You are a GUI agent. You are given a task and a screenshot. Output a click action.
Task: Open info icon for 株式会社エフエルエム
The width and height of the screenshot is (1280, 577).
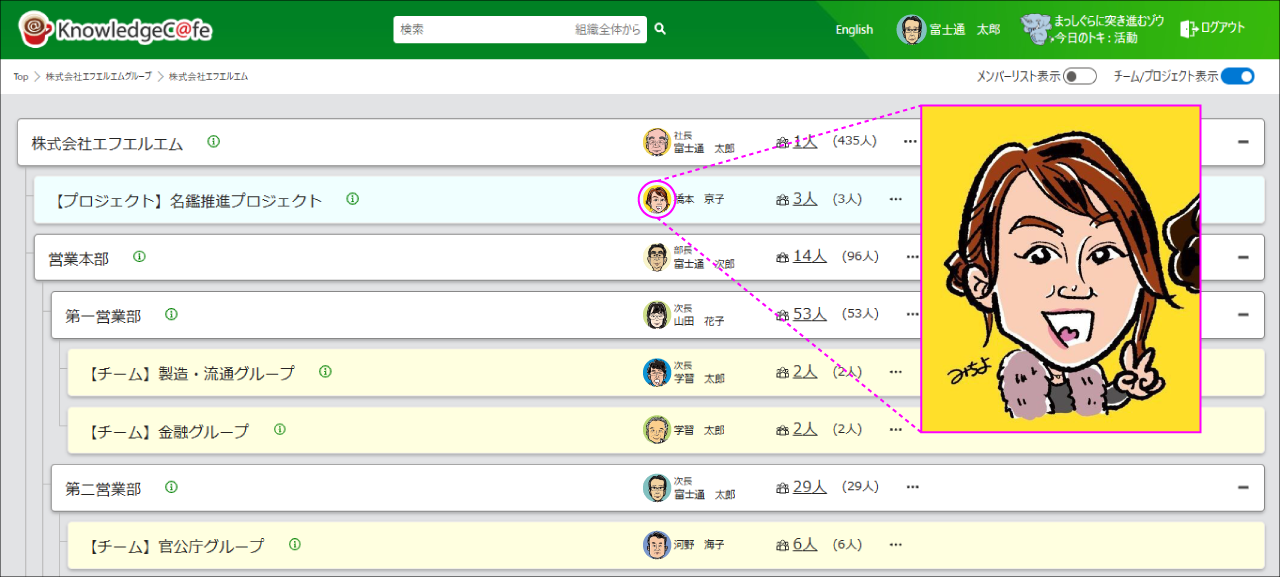213,142
